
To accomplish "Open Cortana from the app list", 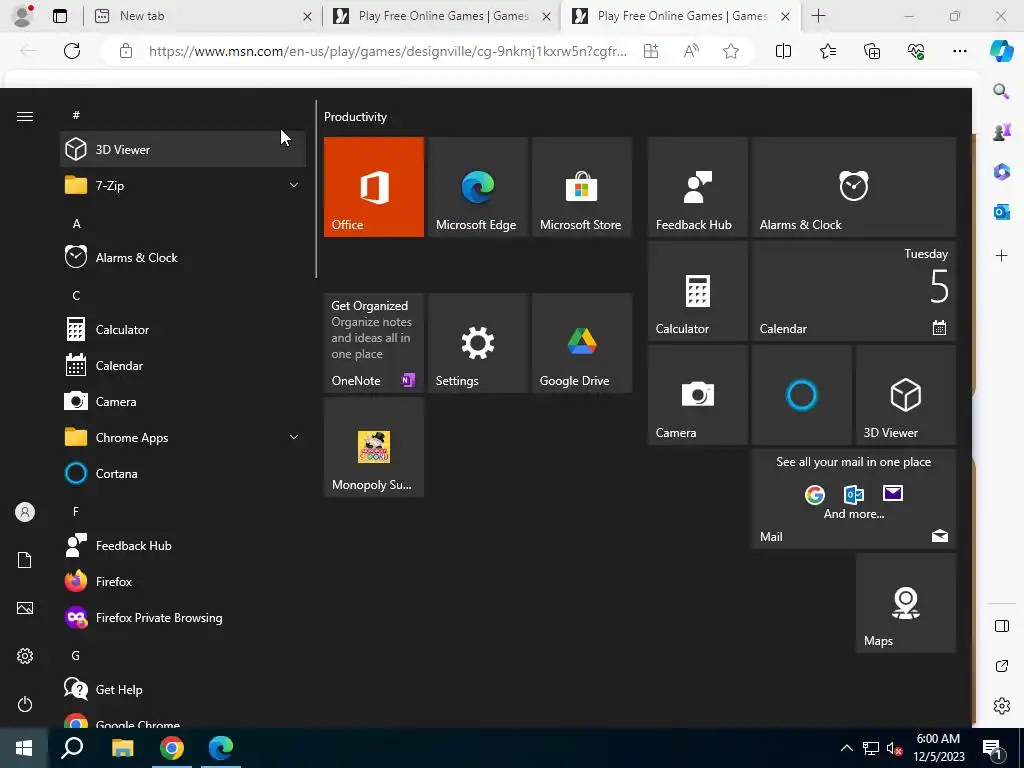I will click(183, 473).
